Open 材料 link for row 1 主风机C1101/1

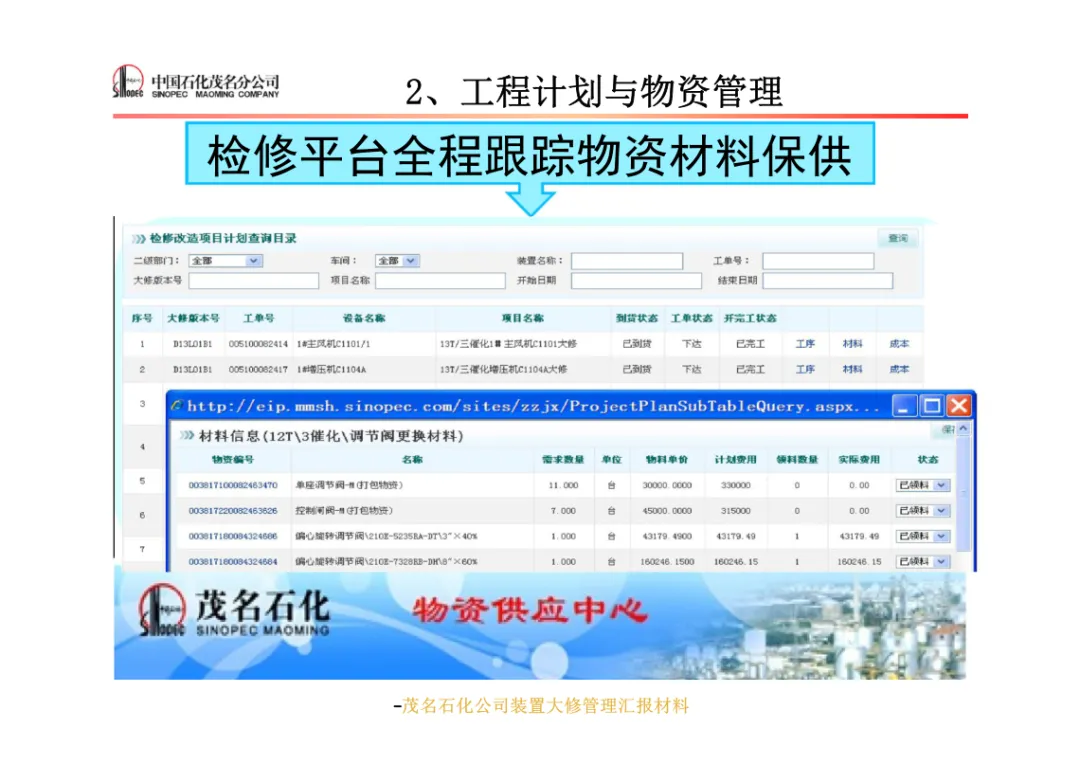point(852,344)
